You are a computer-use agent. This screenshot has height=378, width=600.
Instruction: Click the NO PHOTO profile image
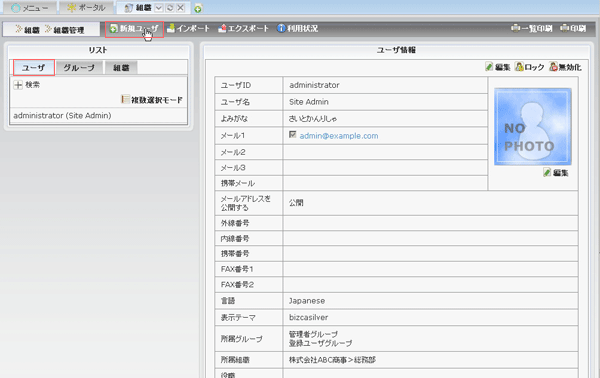[x=533, y=127]
